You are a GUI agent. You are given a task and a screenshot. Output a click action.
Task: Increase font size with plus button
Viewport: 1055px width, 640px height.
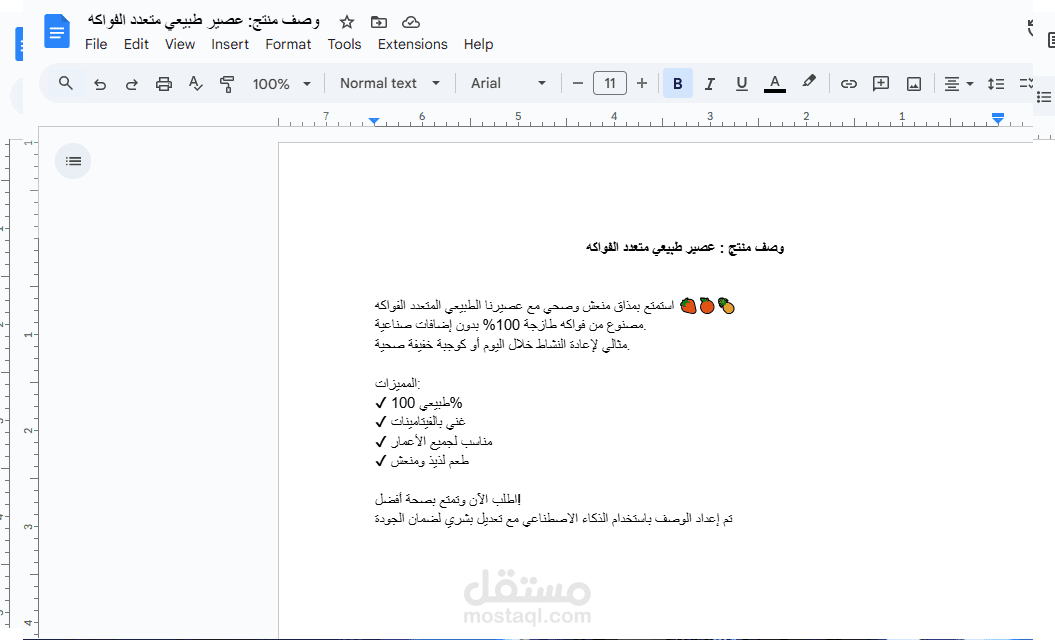click(642, 83)
